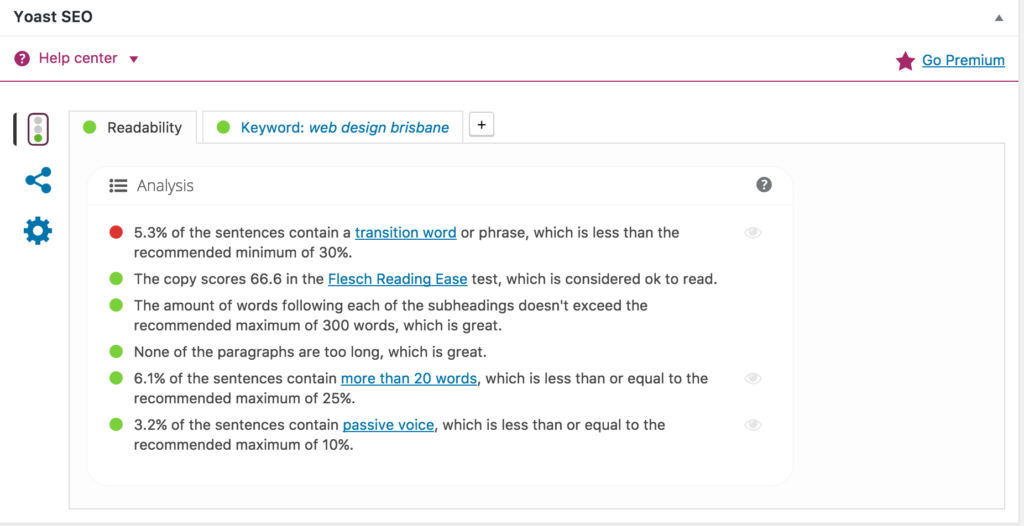Open the more than 20 words link
This screenshot has height=526, width=1024.
pos(409,378)
